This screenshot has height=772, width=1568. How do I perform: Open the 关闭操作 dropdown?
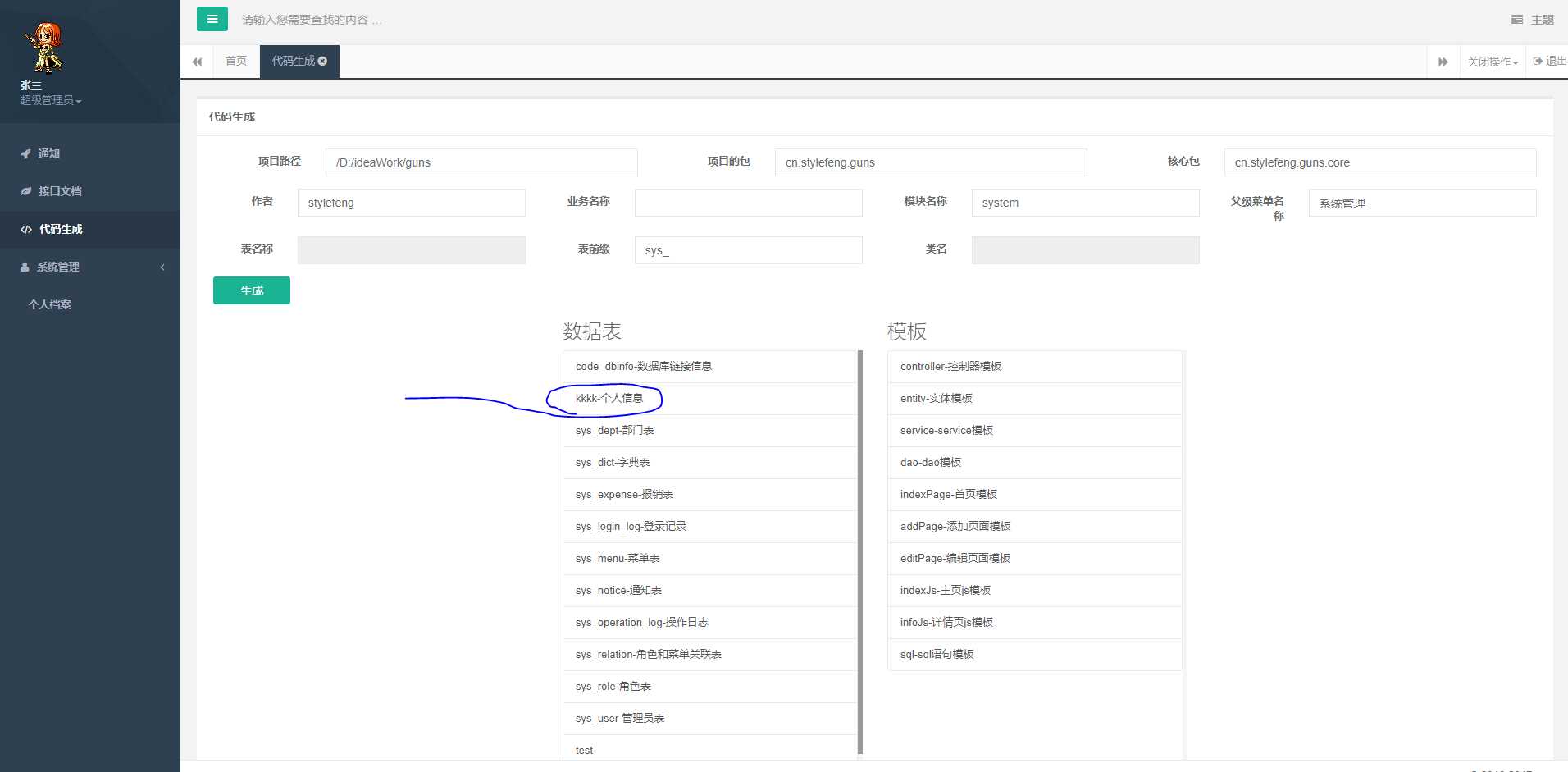pyautogui.click(x=1493, y=62)
